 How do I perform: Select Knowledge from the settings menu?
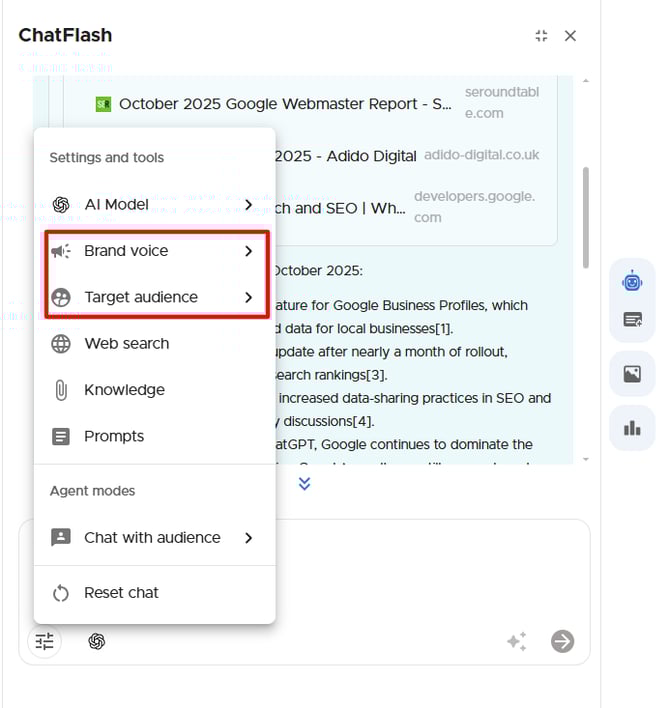(x=124, y=390)
